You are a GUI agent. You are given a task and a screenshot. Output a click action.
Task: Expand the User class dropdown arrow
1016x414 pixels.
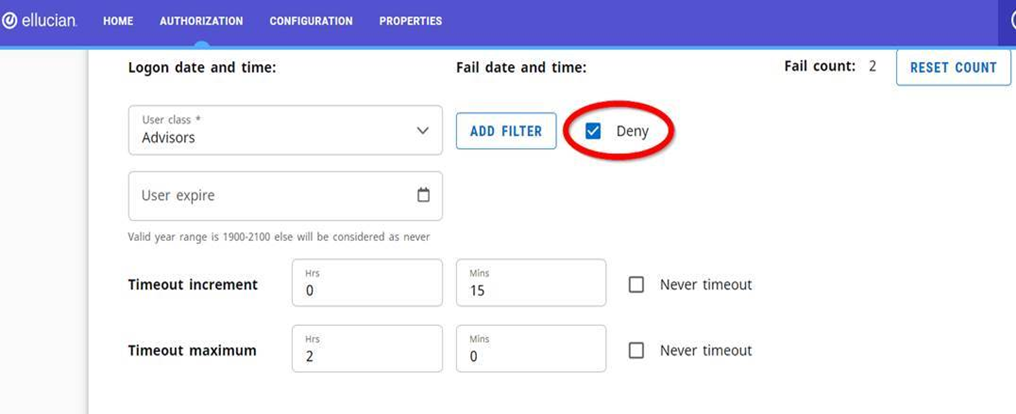(422, 131)
